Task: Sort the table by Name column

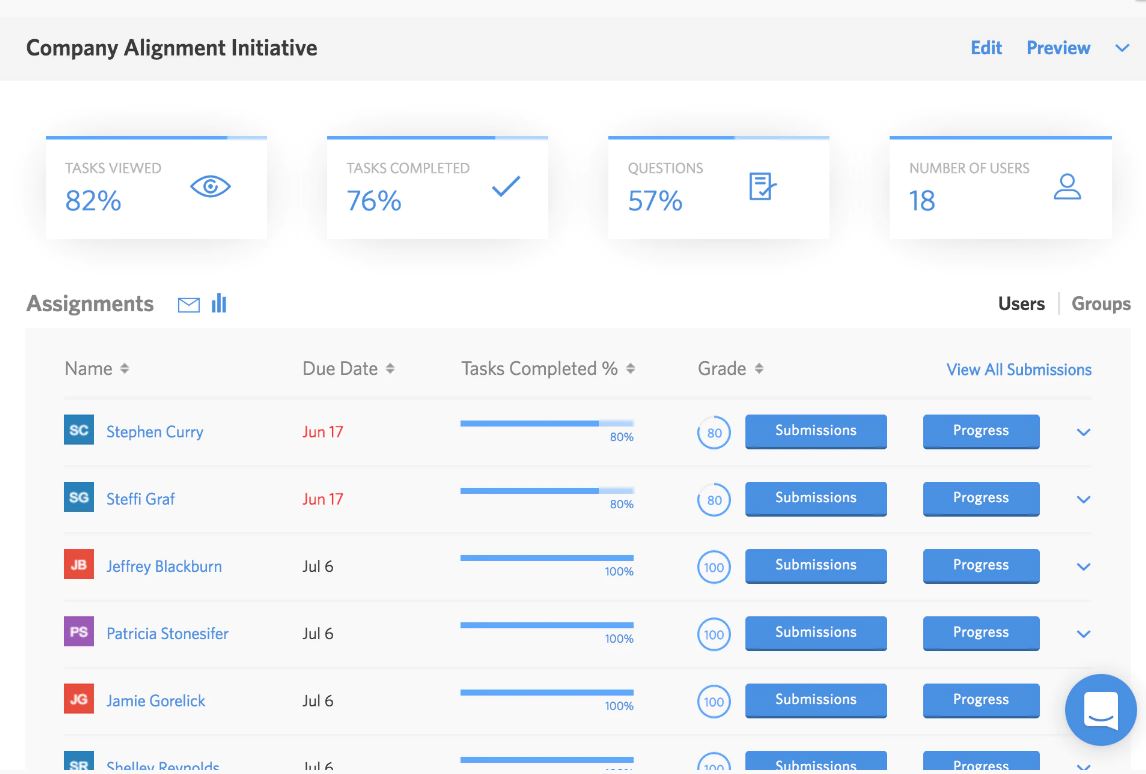Action: [124, 368]
